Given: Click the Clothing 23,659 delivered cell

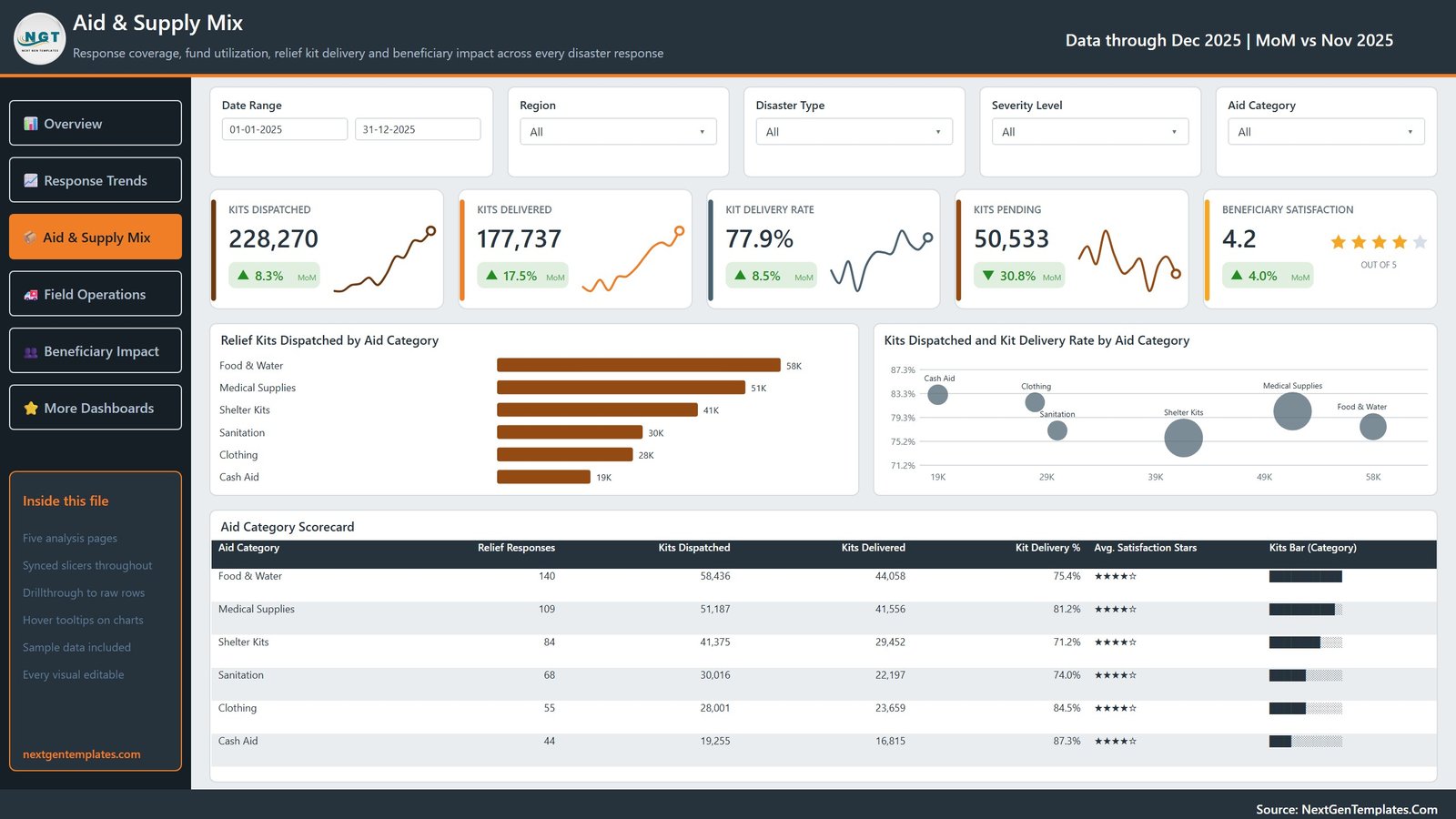Looking at the screenshot, I should coord(890,708).
